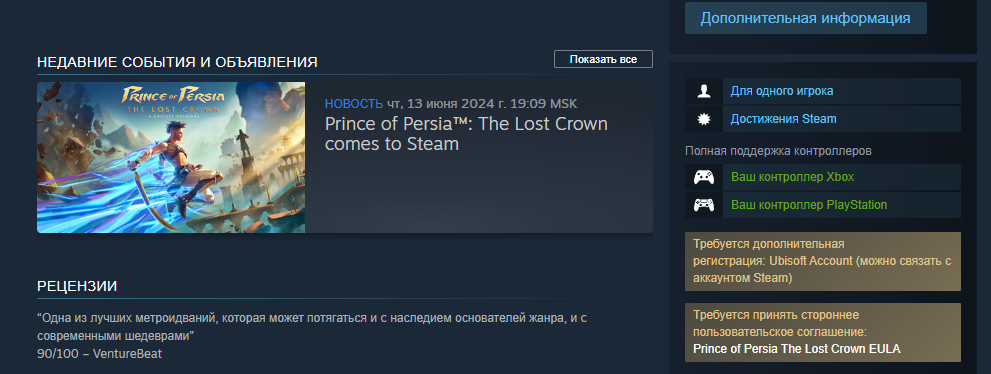Click the НОВОСТЬ label in the announcement
991x374 pixels.
[x=354, y=104]
